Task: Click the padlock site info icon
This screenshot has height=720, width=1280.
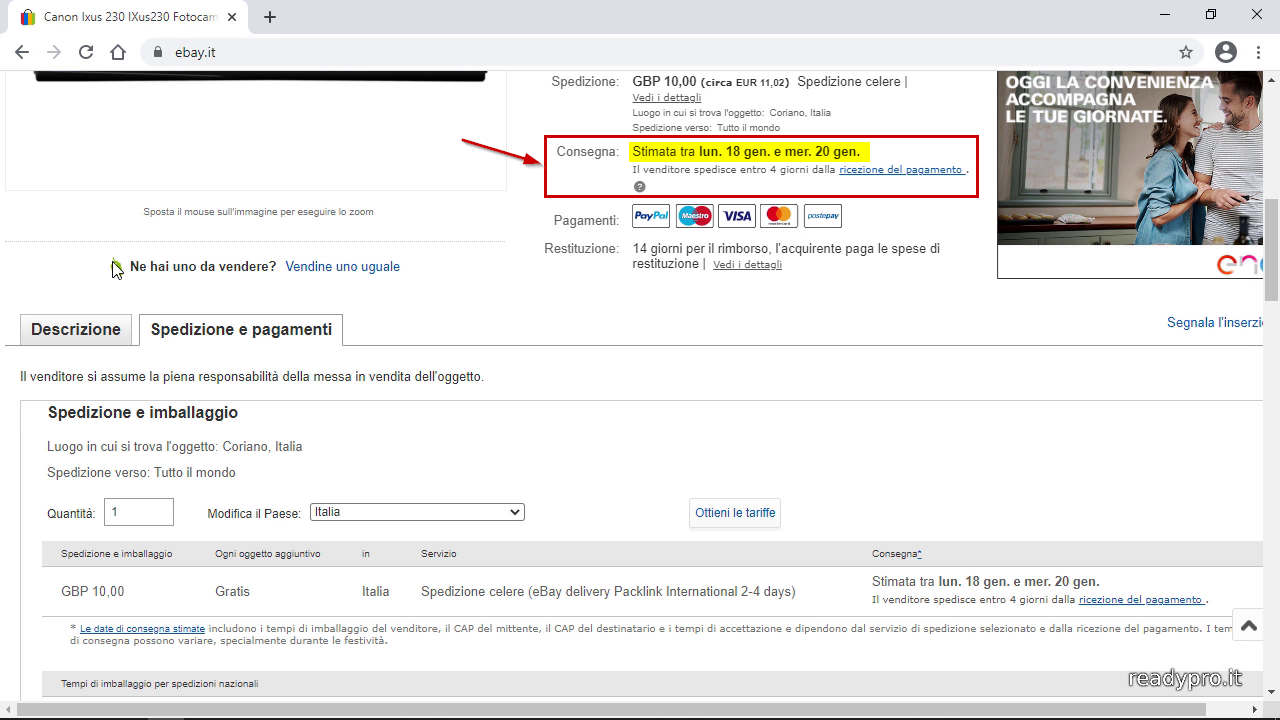Action: click(158, 52)
